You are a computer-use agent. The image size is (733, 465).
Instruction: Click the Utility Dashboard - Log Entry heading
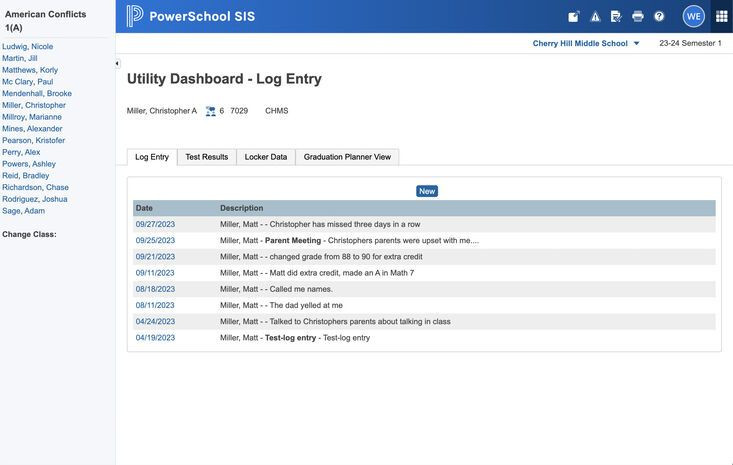click(224, 79)
